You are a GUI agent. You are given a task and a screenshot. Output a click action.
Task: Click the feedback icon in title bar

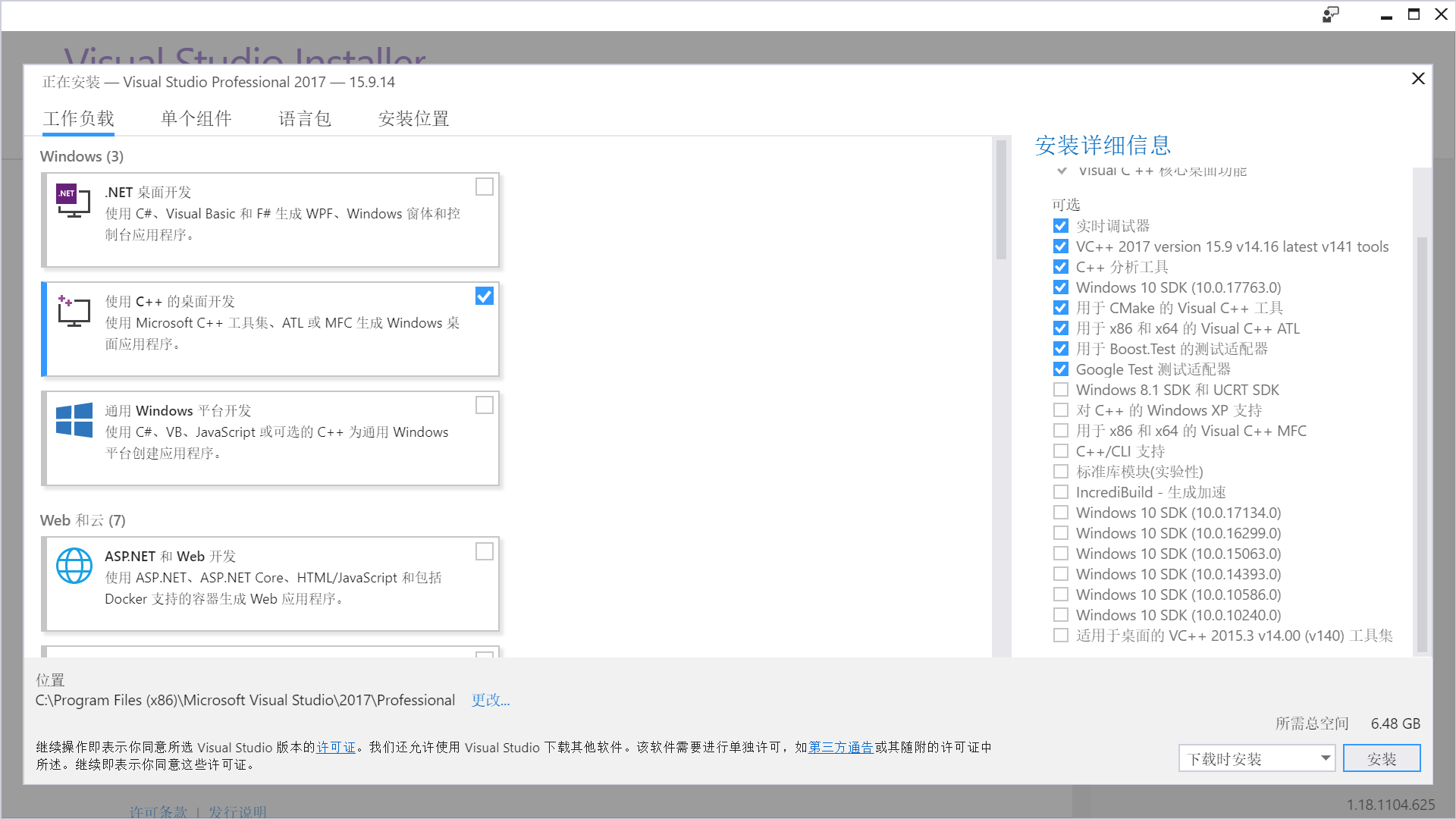pyautogui.click(x=1331, y=14)
